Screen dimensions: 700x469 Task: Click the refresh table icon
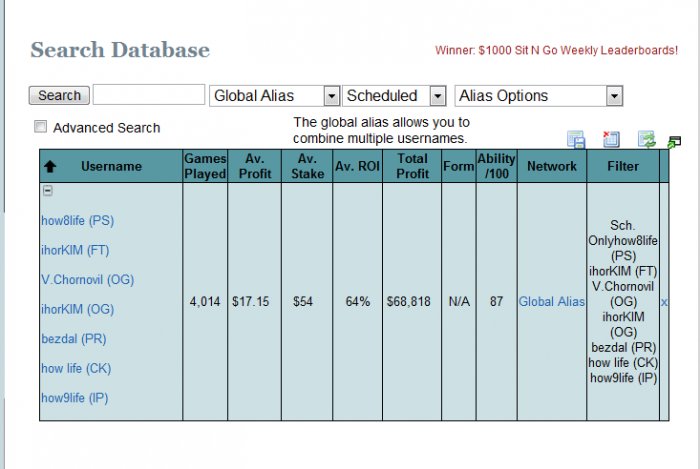[x=646, y=140]
